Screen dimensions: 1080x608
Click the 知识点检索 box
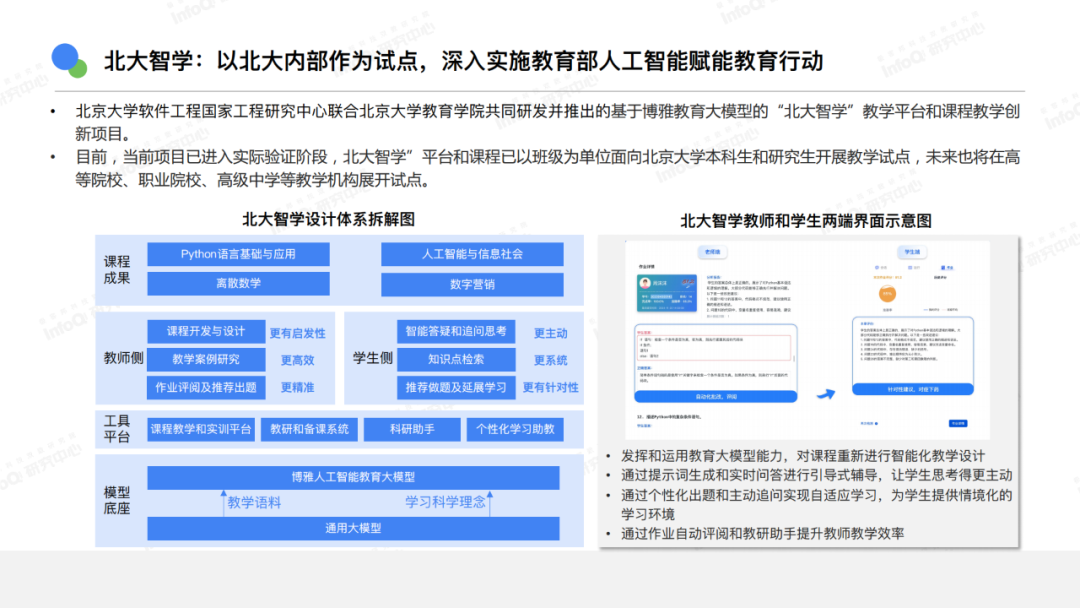click(456, 359)
